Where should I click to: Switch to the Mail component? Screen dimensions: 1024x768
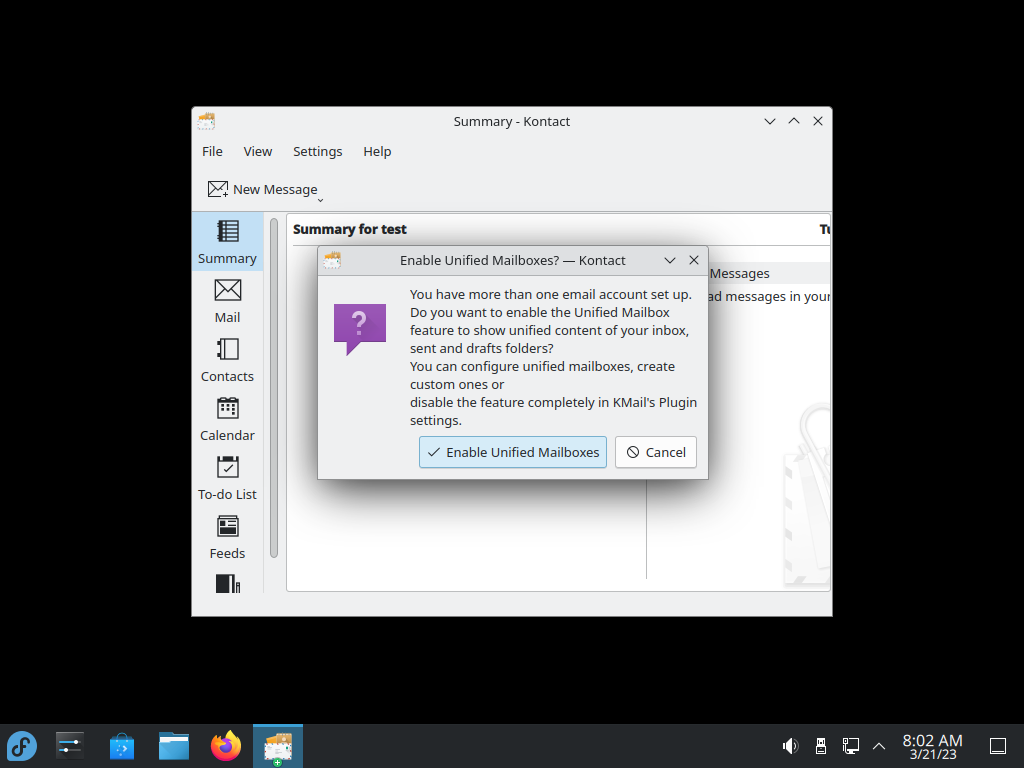[227, 301]
